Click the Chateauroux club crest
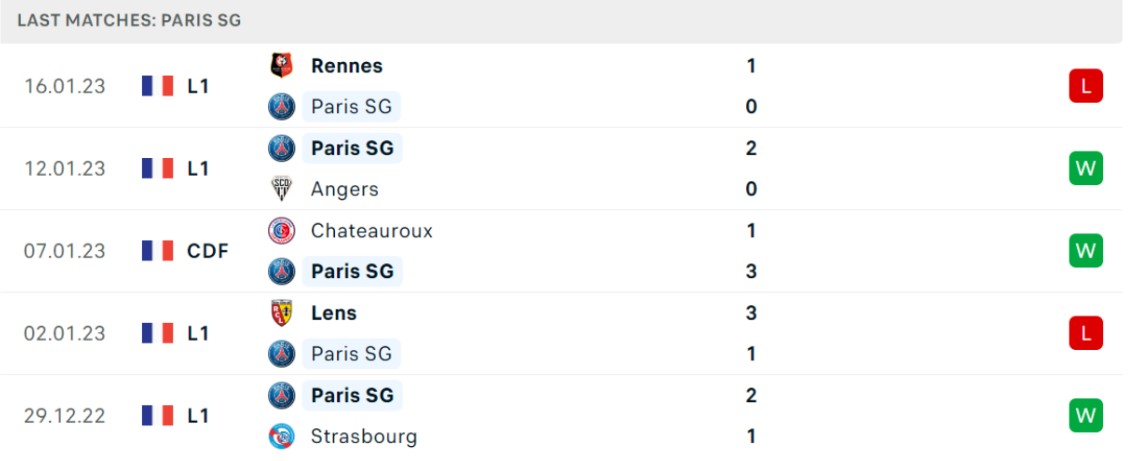The width and height of the screenshot is (1132, 461). pos(282,231)
